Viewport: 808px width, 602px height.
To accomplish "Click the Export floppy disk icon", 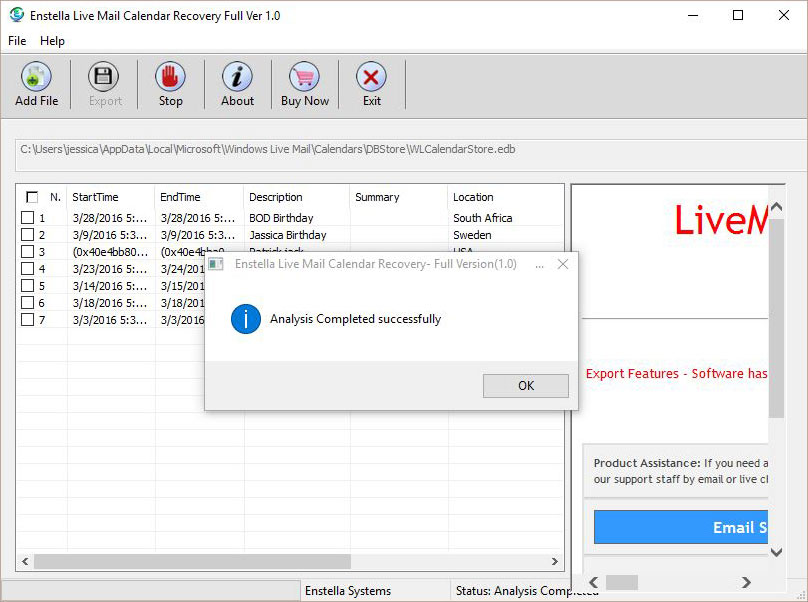I will point(104,78).
